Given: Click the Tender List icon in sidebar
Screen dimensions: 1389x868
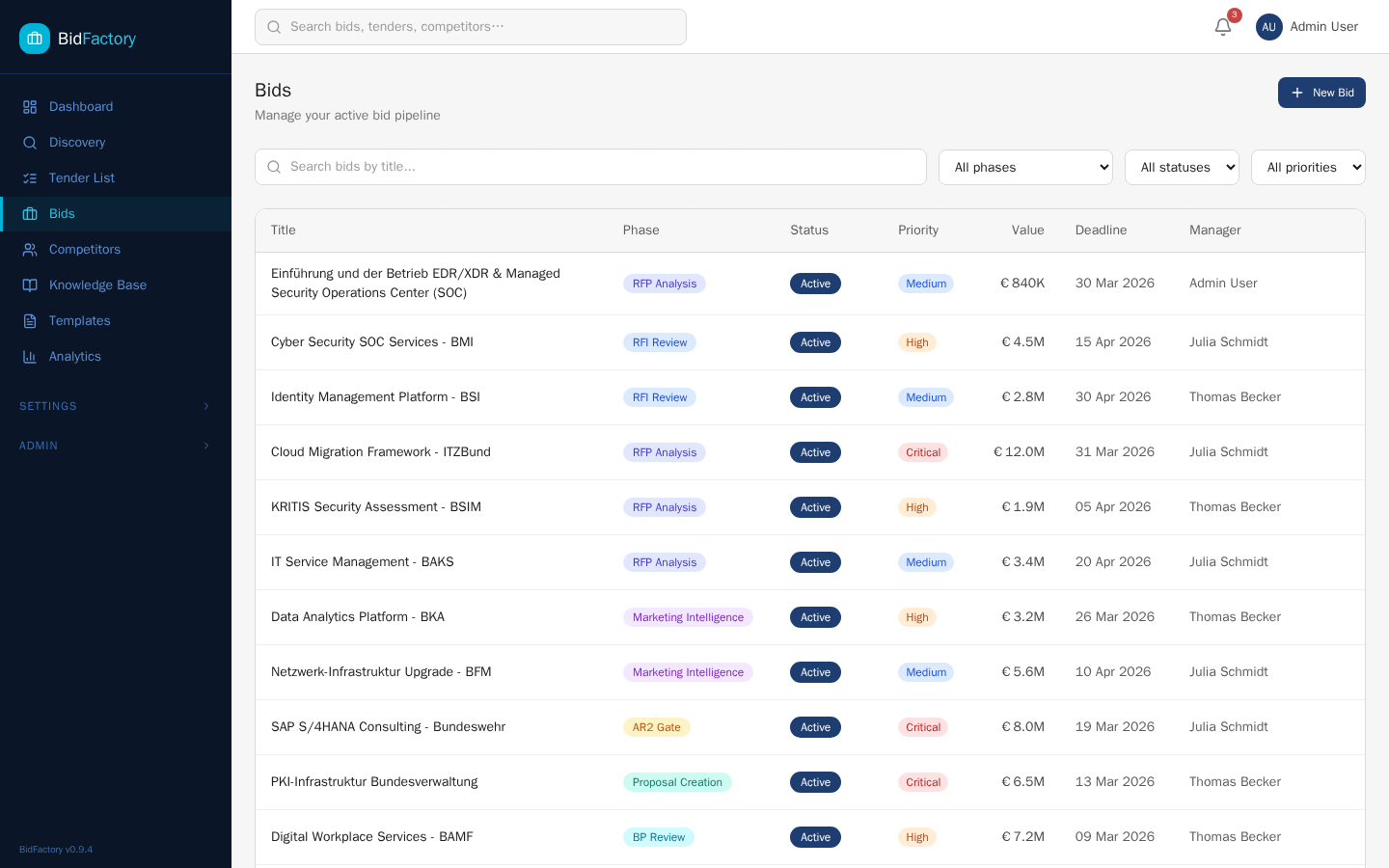Looking at the screenshot, I should click(30, 178).
